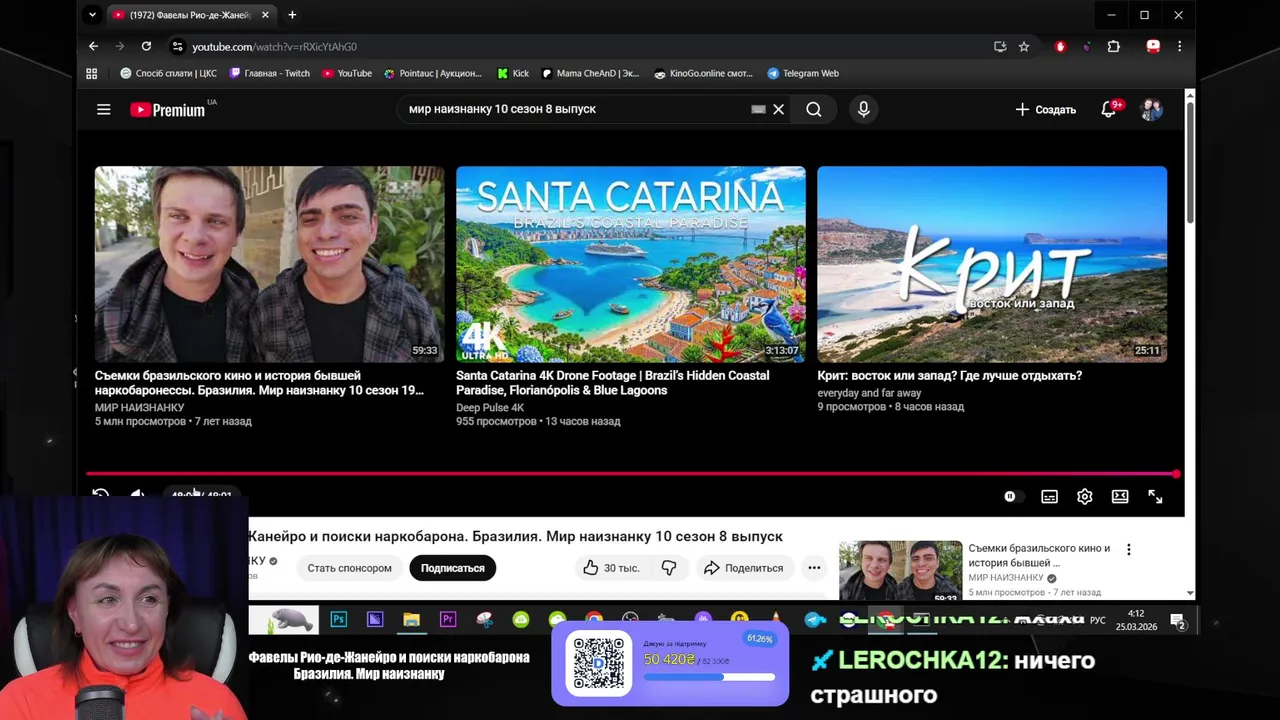Open the YouTube guide hamburger menu
1280x720 pixels.
point(103,110)
